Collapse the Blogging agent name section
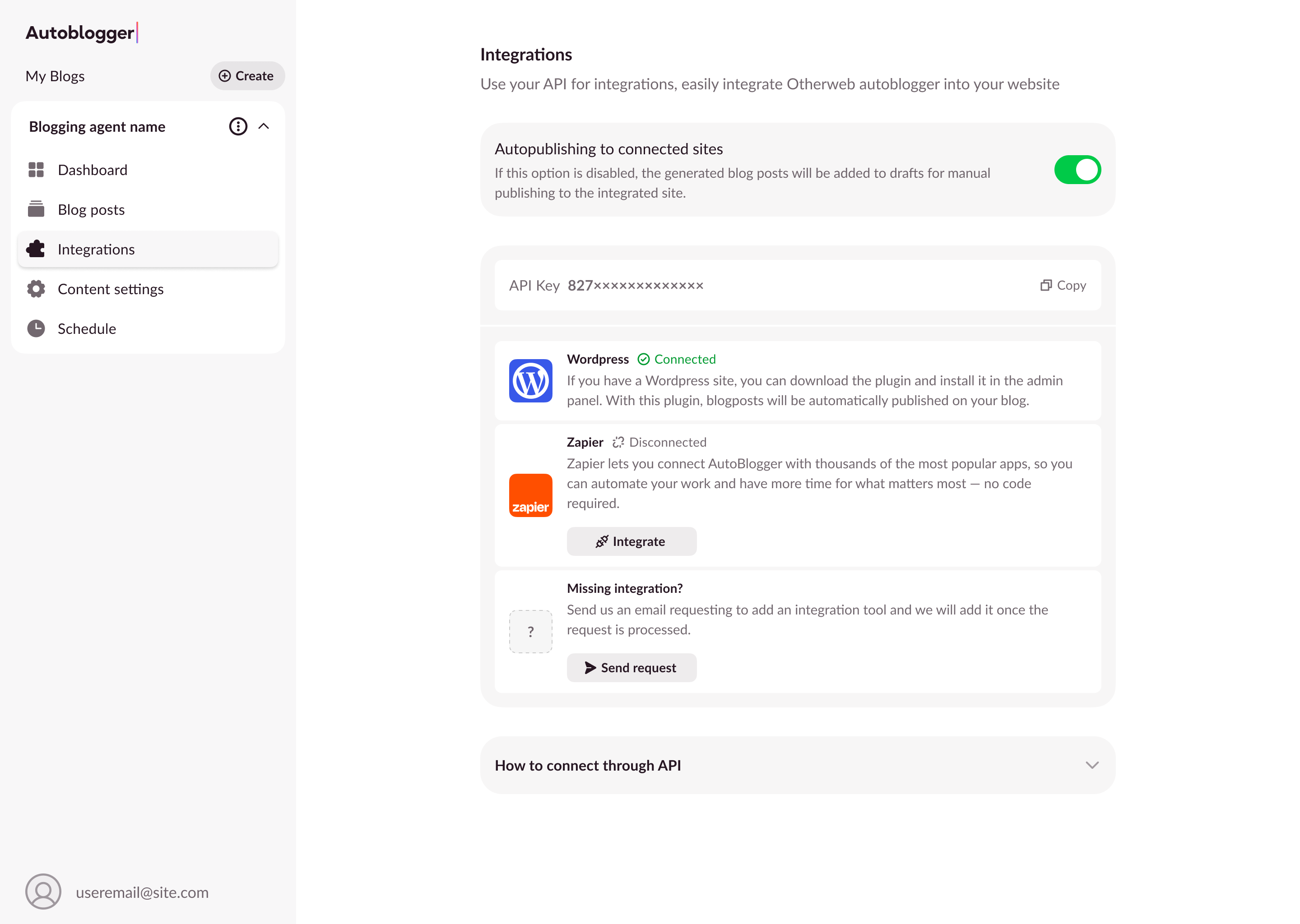1300x924 pixels. coord(264,126)
